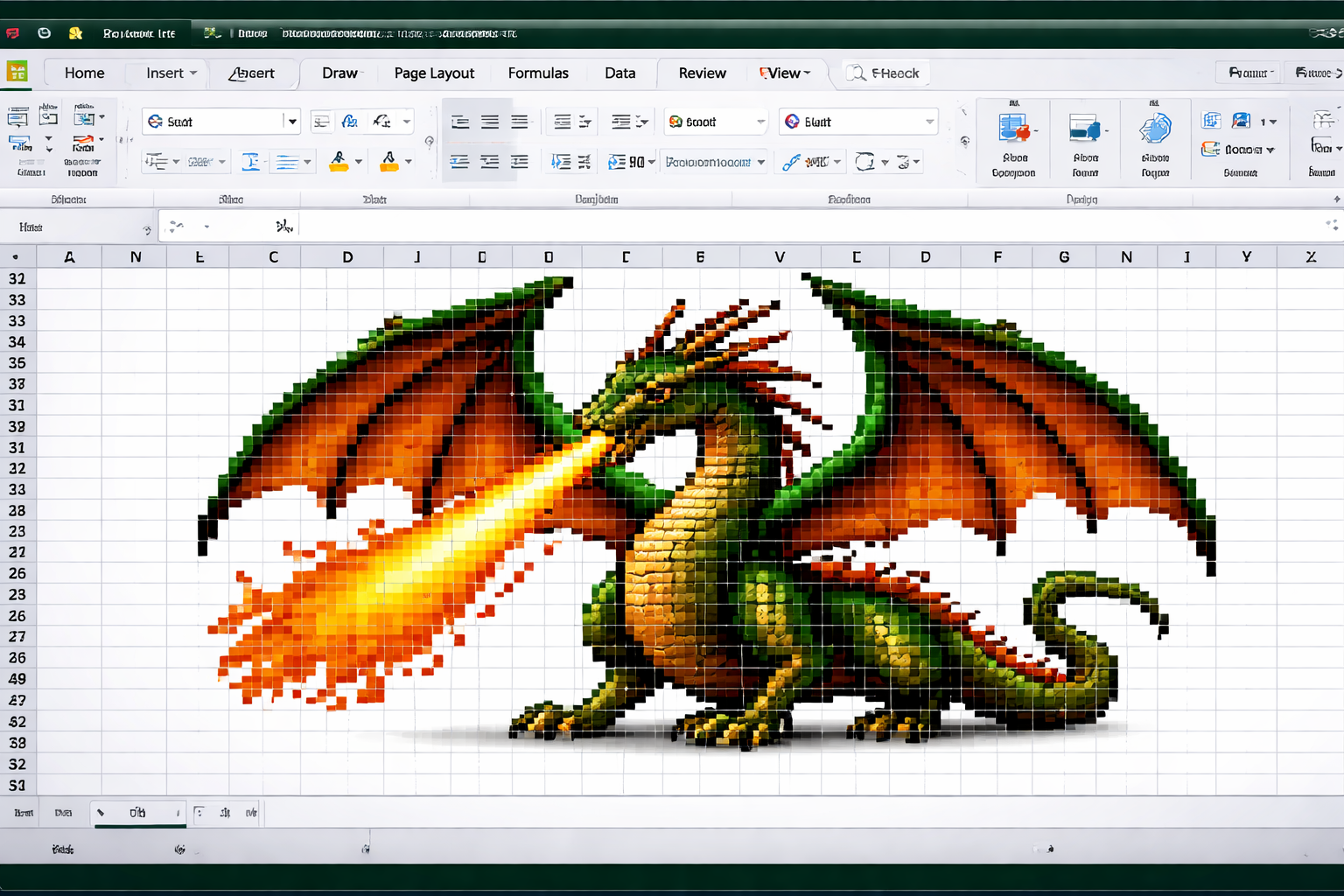Screen dimensions: 1344x896
Task: Click the font color icon with yellow underline
Action: point(388,161)
